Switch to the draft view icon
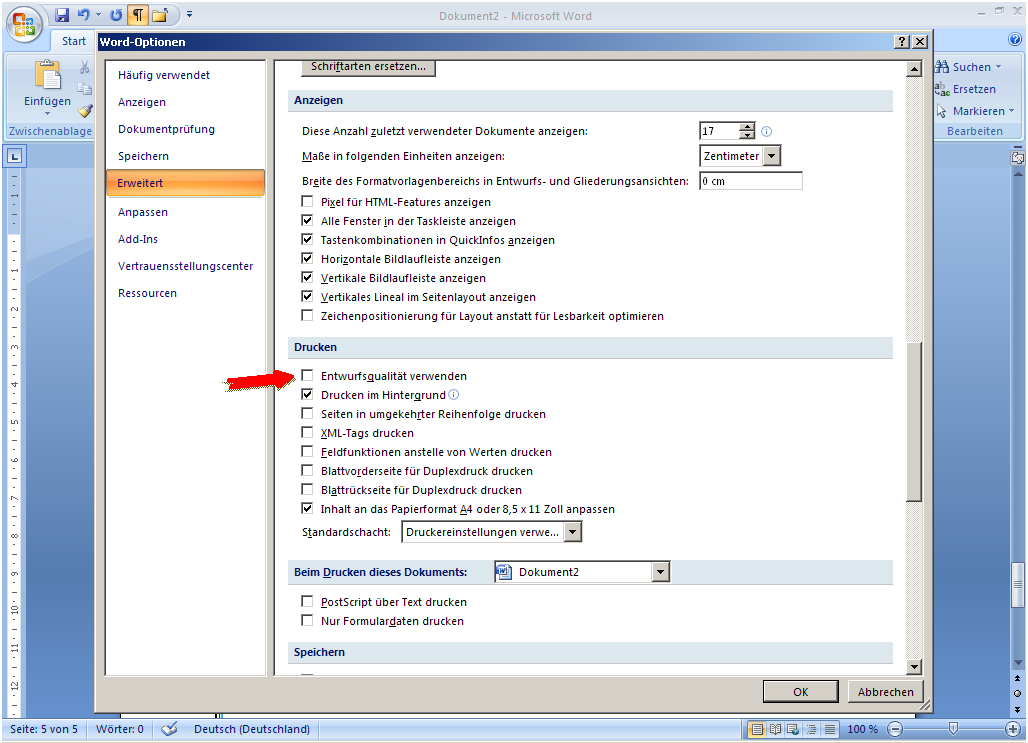 point(830,729)
